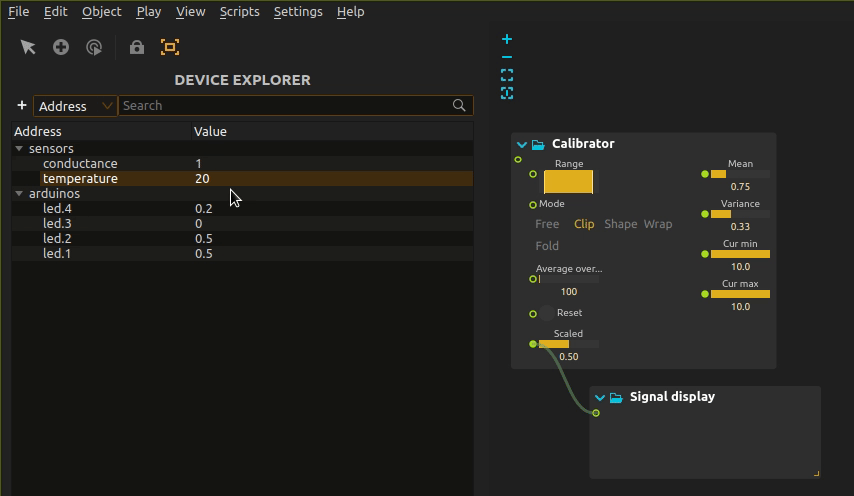Collapse the sensors tree node

pyautogui.click(x=19, y=149)
